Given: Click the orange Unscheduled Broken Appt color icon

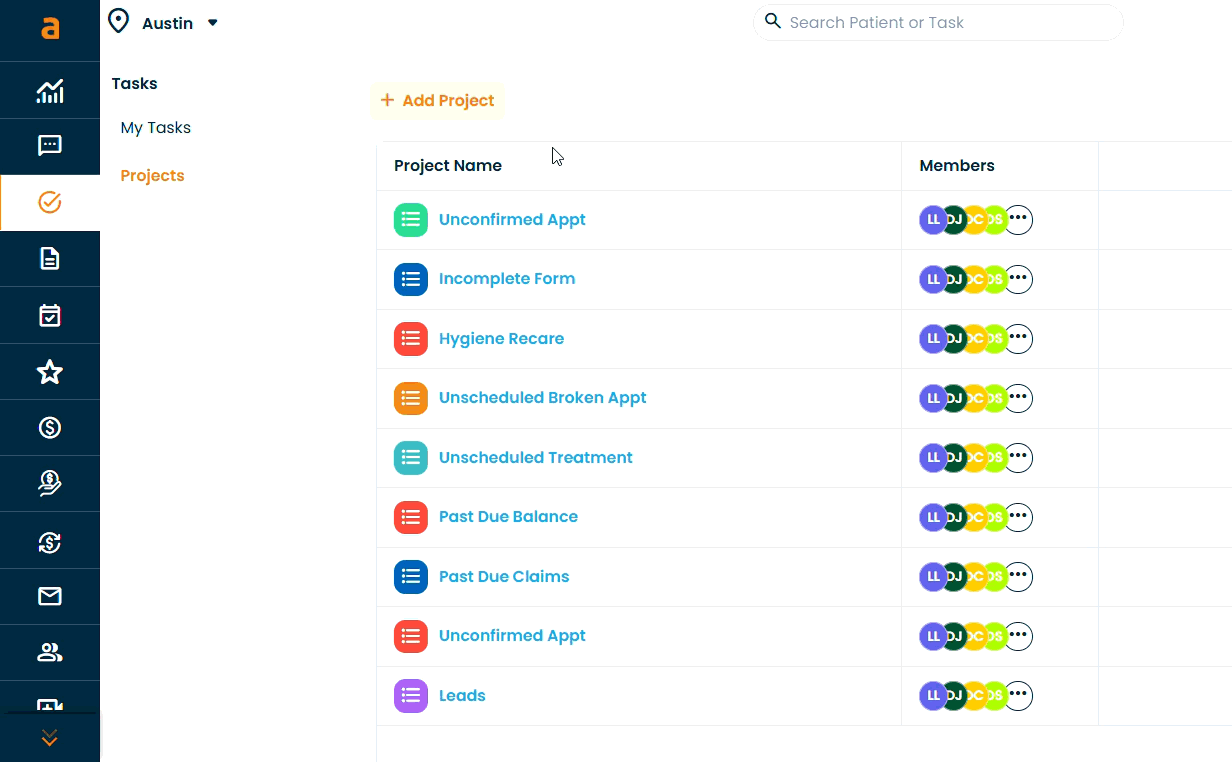Looking at the screenshot, I should coord(410,398).
